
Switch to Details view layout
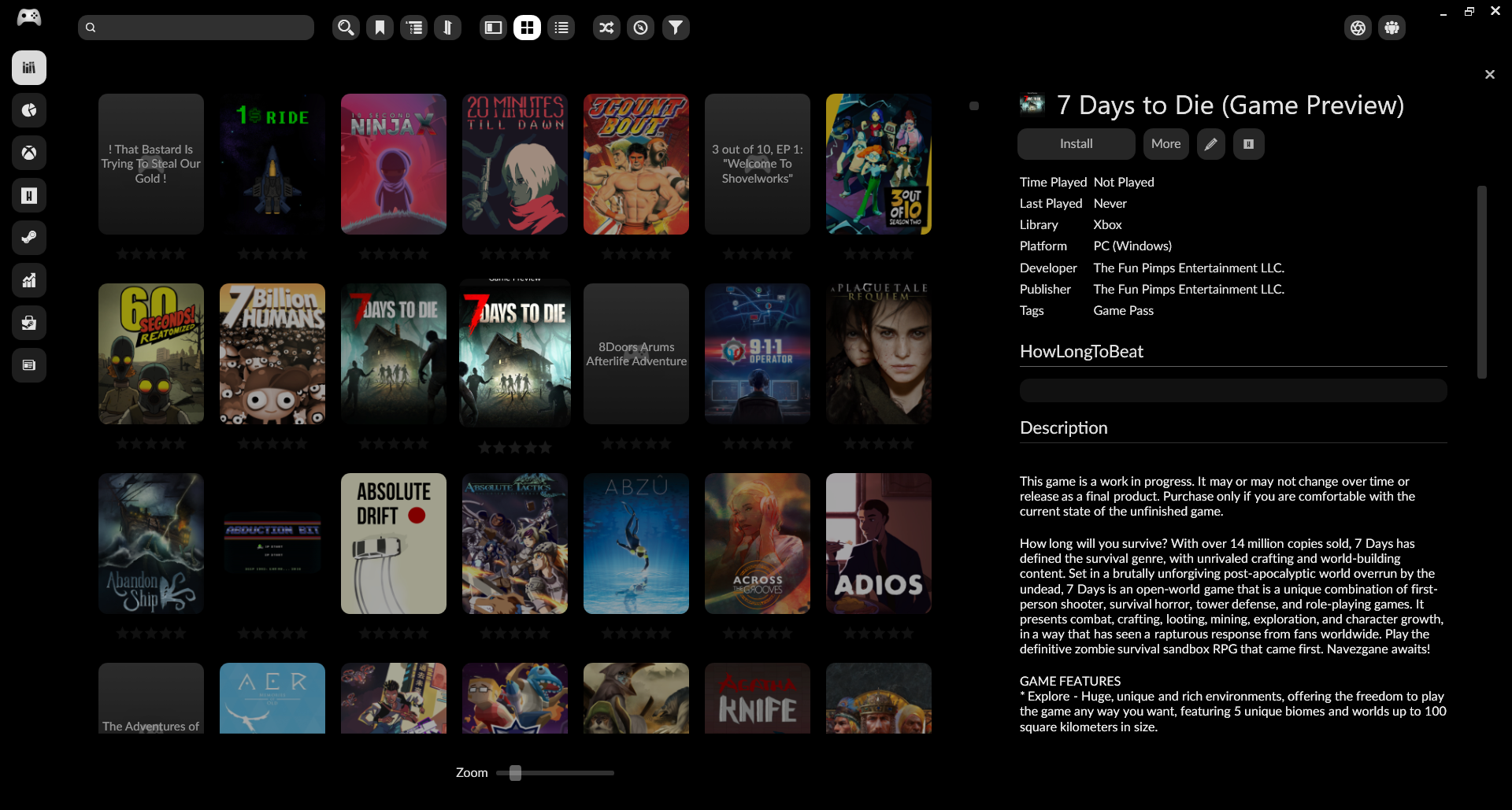[x=493, y=28]
